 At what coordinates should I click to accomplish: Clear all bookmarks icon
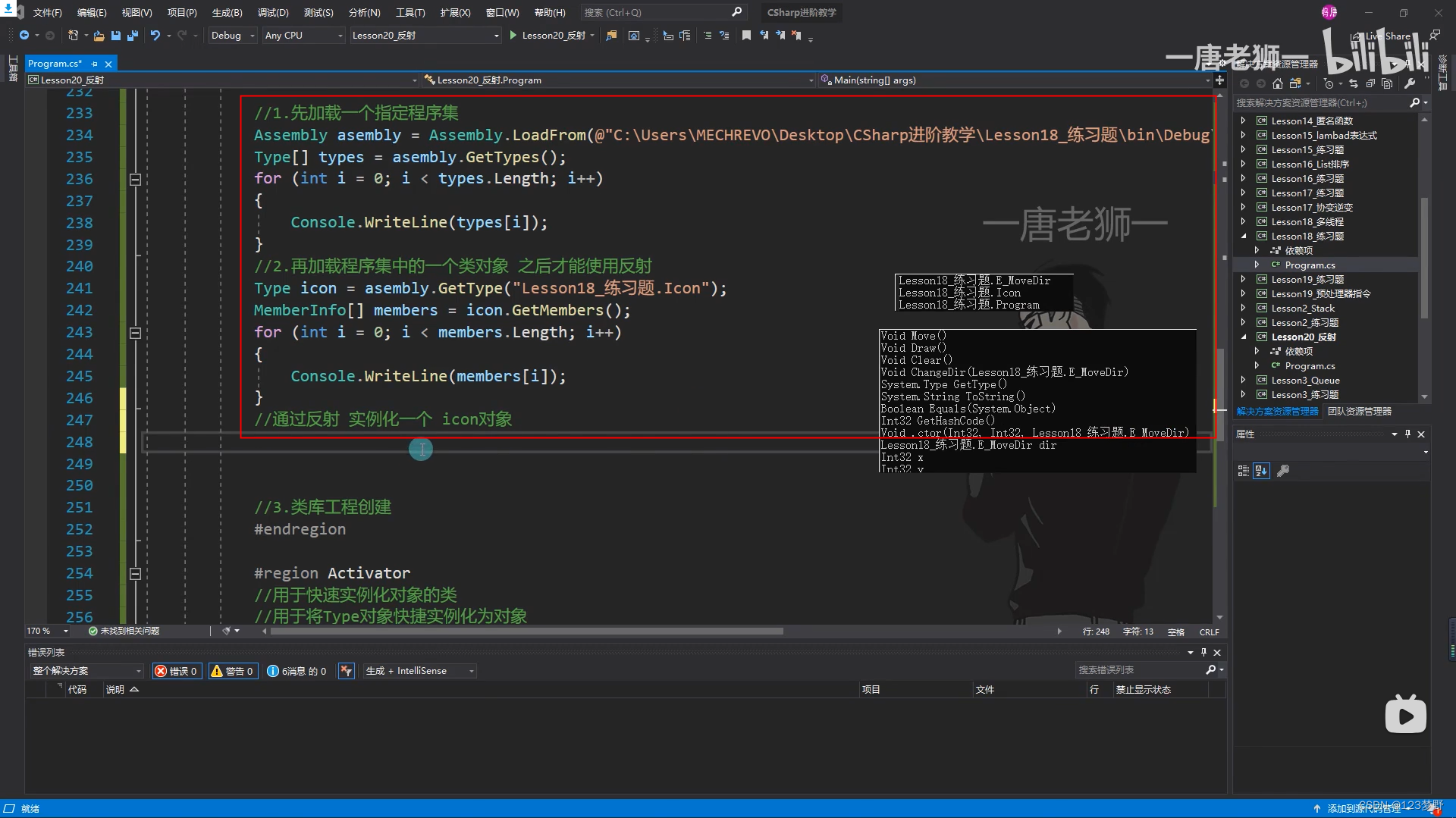point(796,36)
